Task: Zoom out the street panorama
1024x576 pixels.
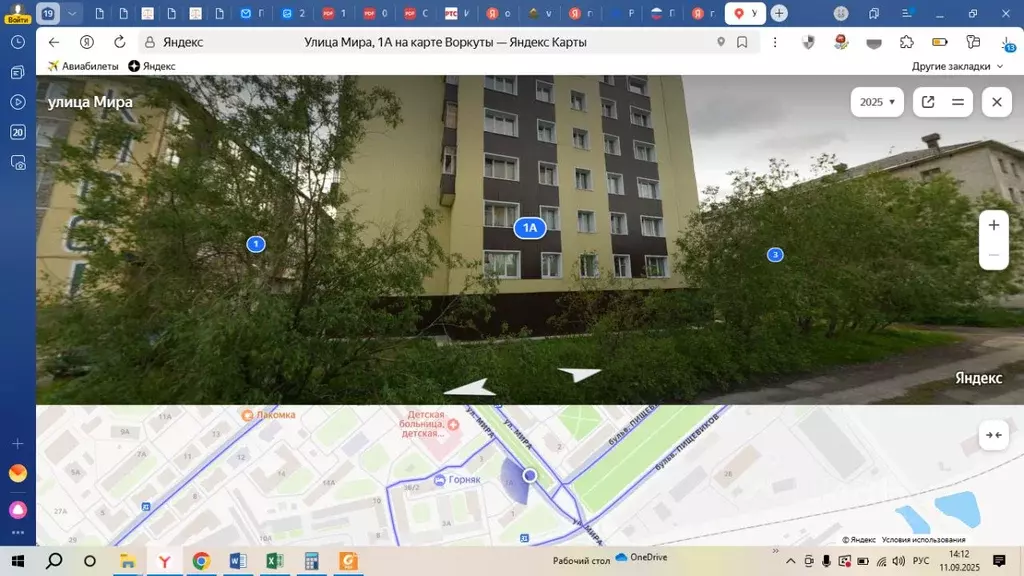Action: pos(993,255)
